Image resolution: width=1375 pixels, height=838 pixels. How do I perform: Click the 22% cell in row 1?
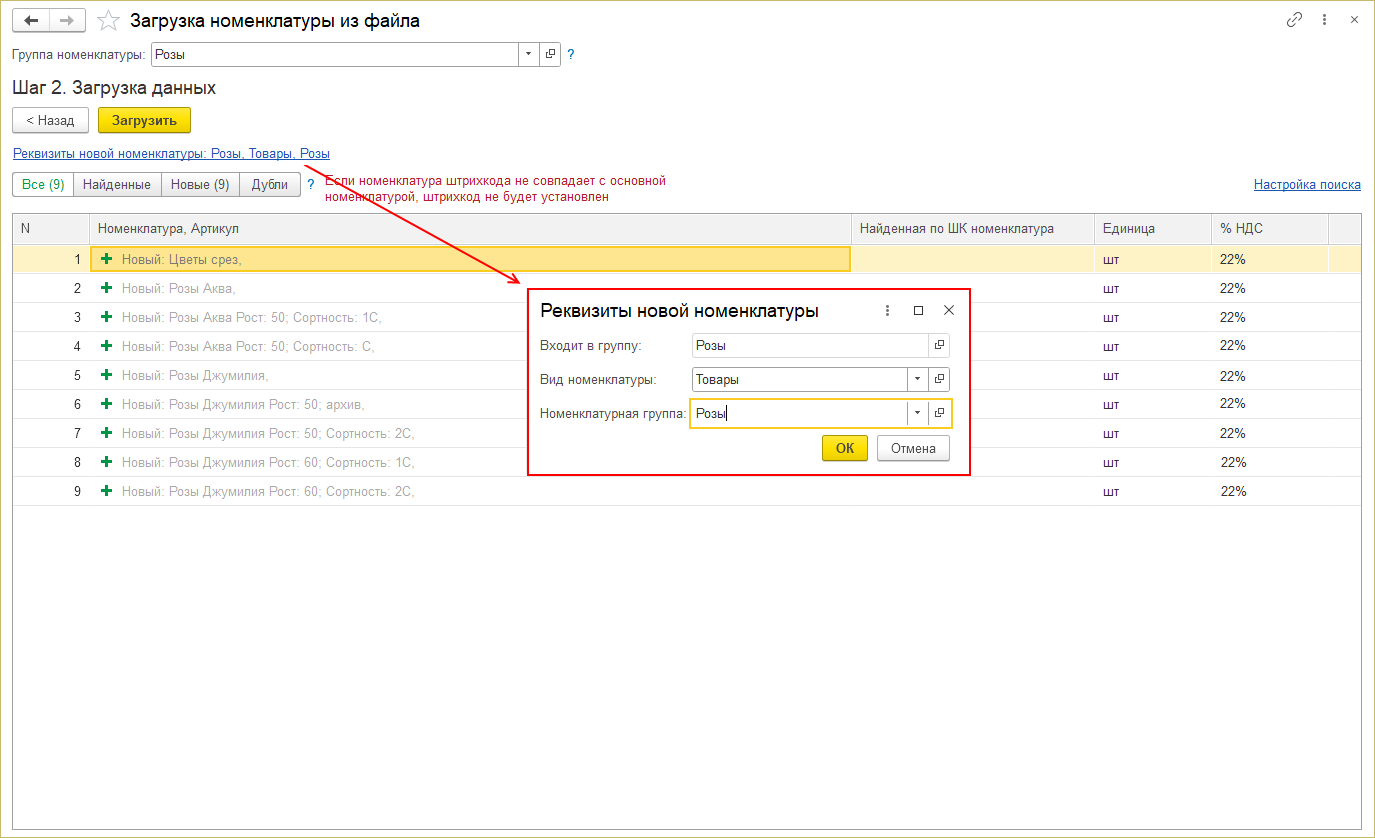pos(1270,259)
